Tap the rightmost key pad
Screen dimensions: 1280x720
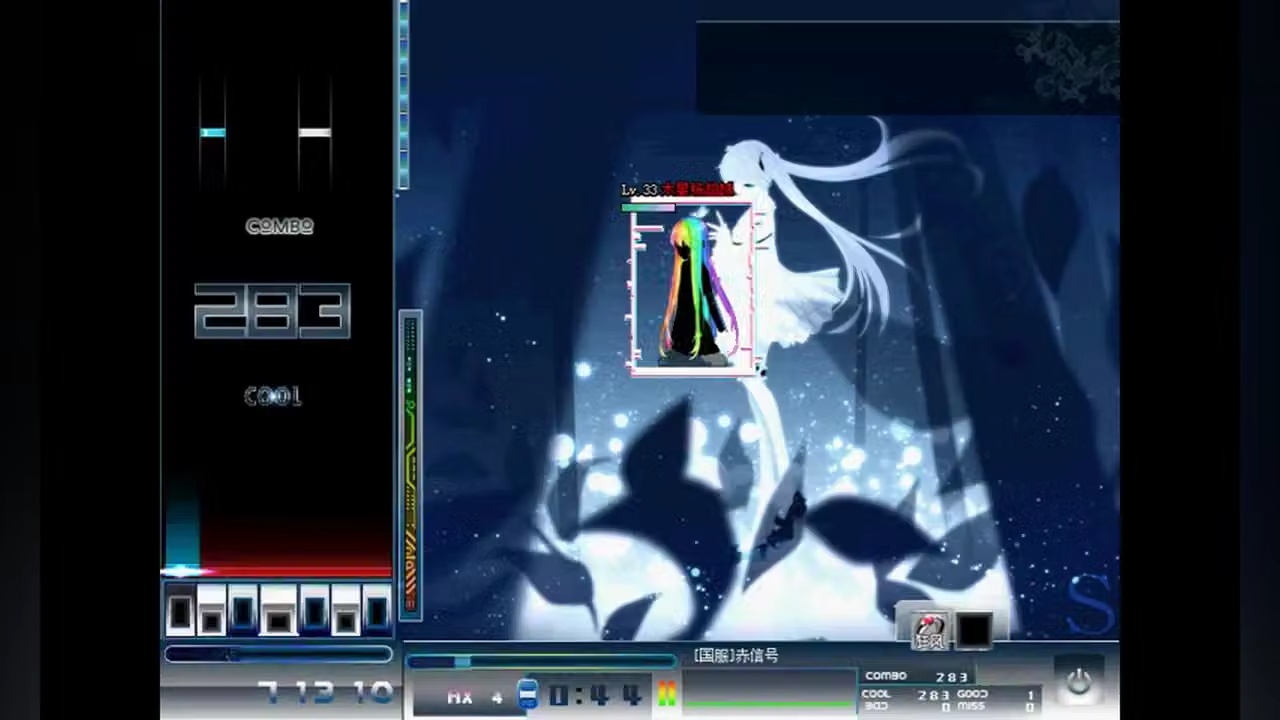[x=376, y=609]
